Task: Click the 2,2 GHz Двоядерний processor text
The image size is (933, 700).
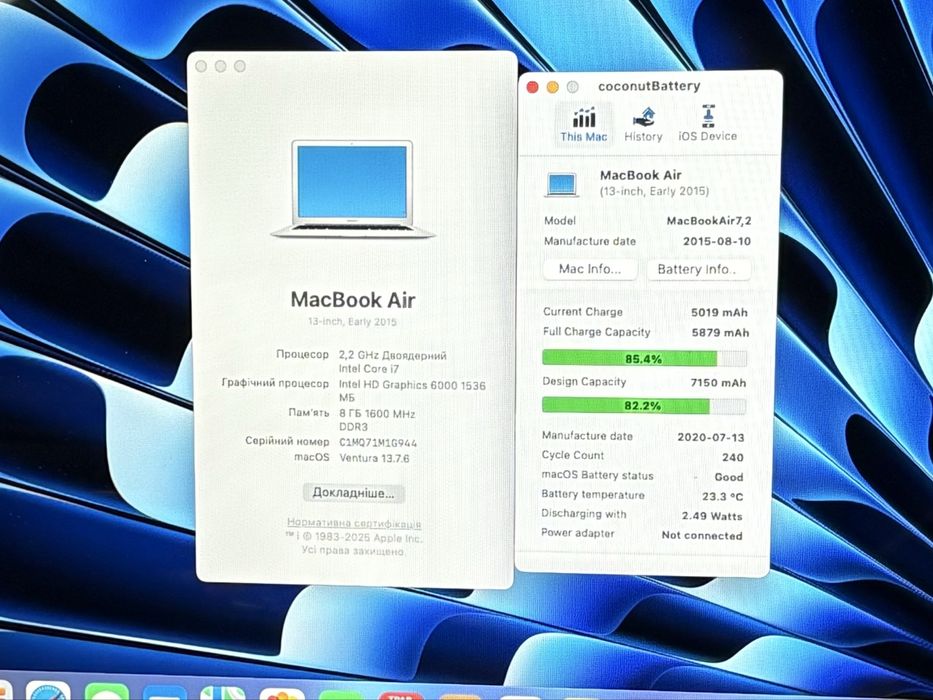Action: tap(392, 355)
